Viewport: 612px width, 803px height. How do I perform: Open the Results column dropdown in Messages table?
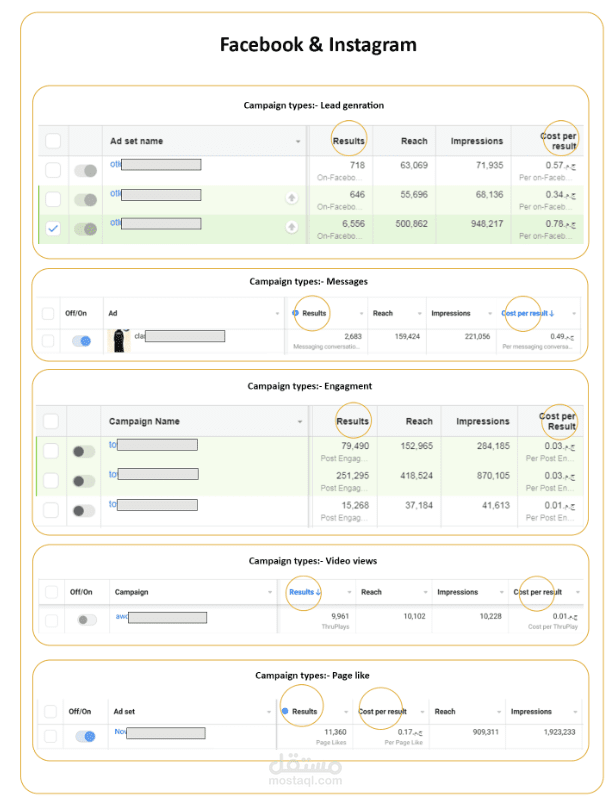point(362,313)
